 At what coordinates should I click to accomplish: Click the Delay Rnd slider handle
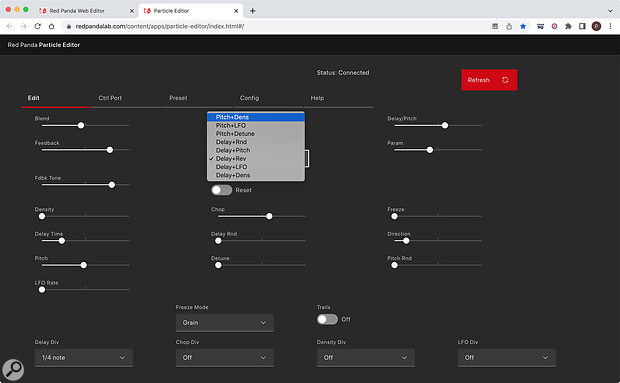218,241
